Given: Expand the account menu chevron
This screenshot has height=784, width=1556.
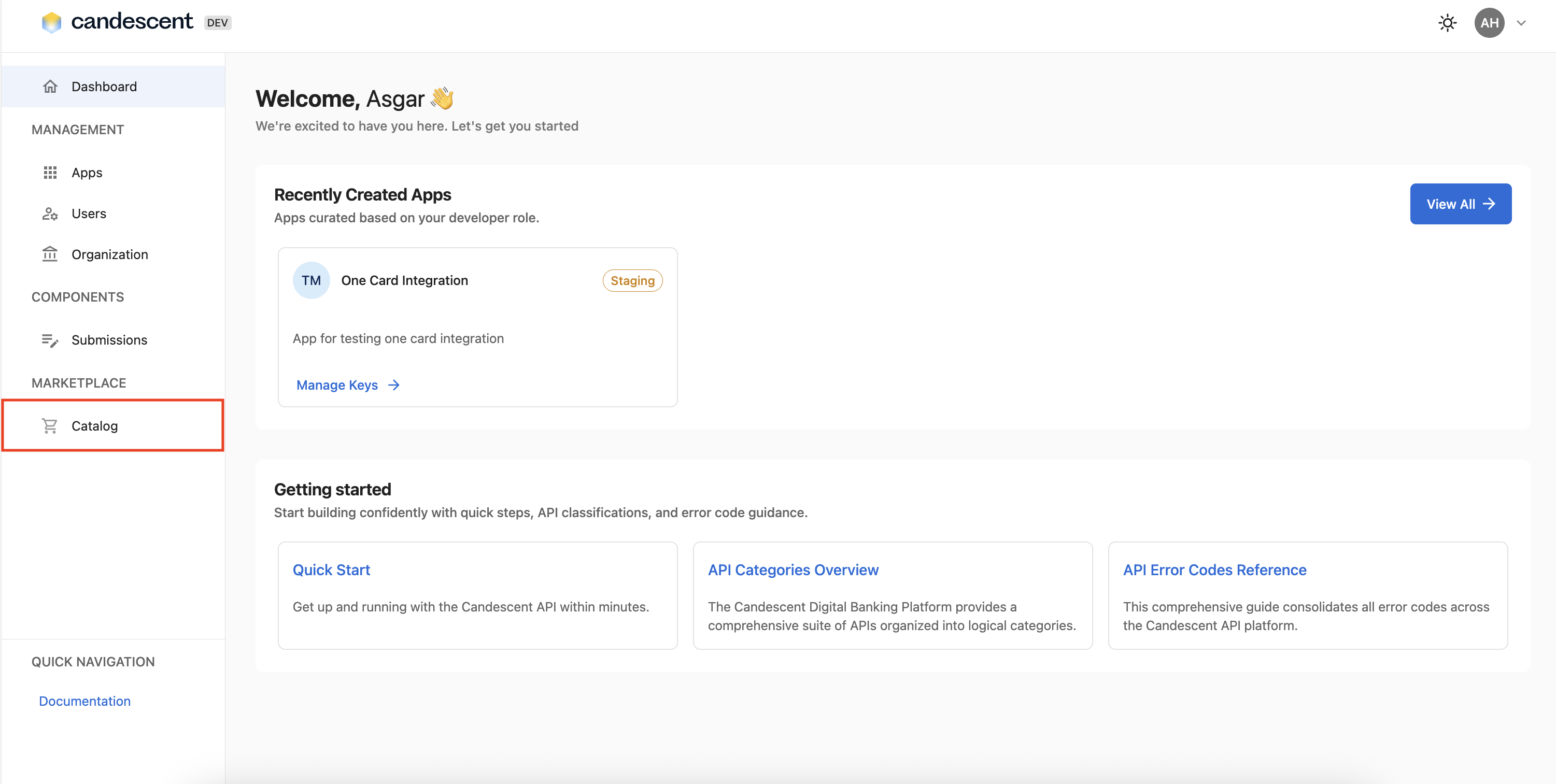Looking at the screenshot, I should (x=1522, y=22).
